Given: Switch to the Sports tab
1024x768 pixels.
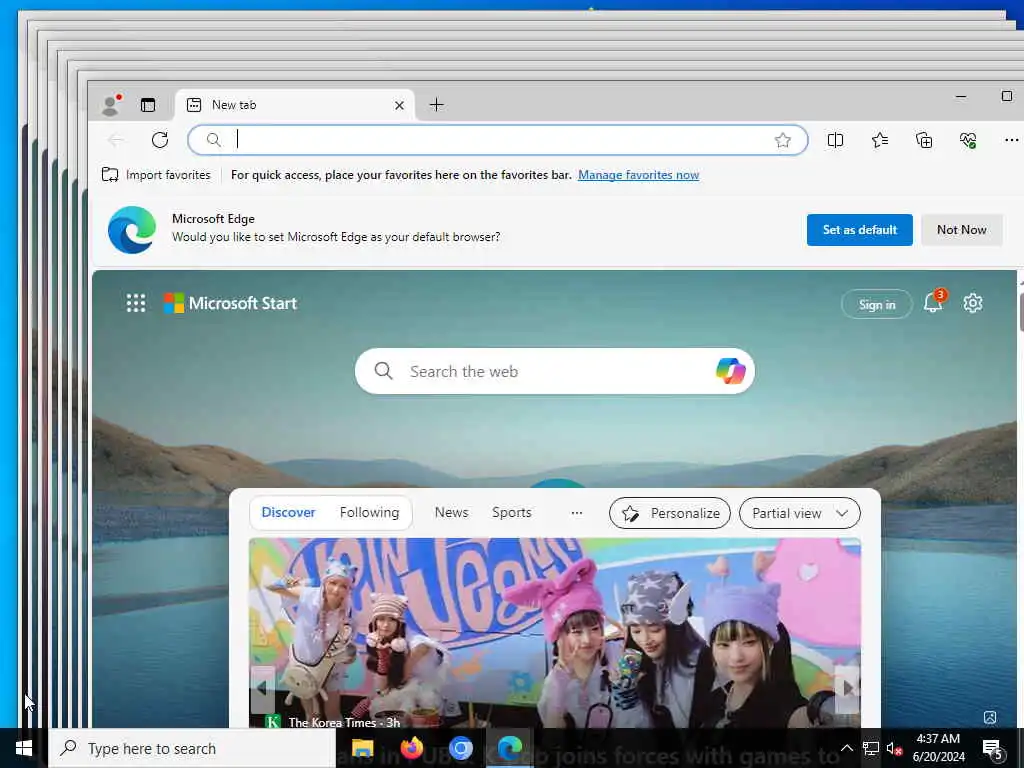Looking at the screenshot, I should [x=511, y=513].
